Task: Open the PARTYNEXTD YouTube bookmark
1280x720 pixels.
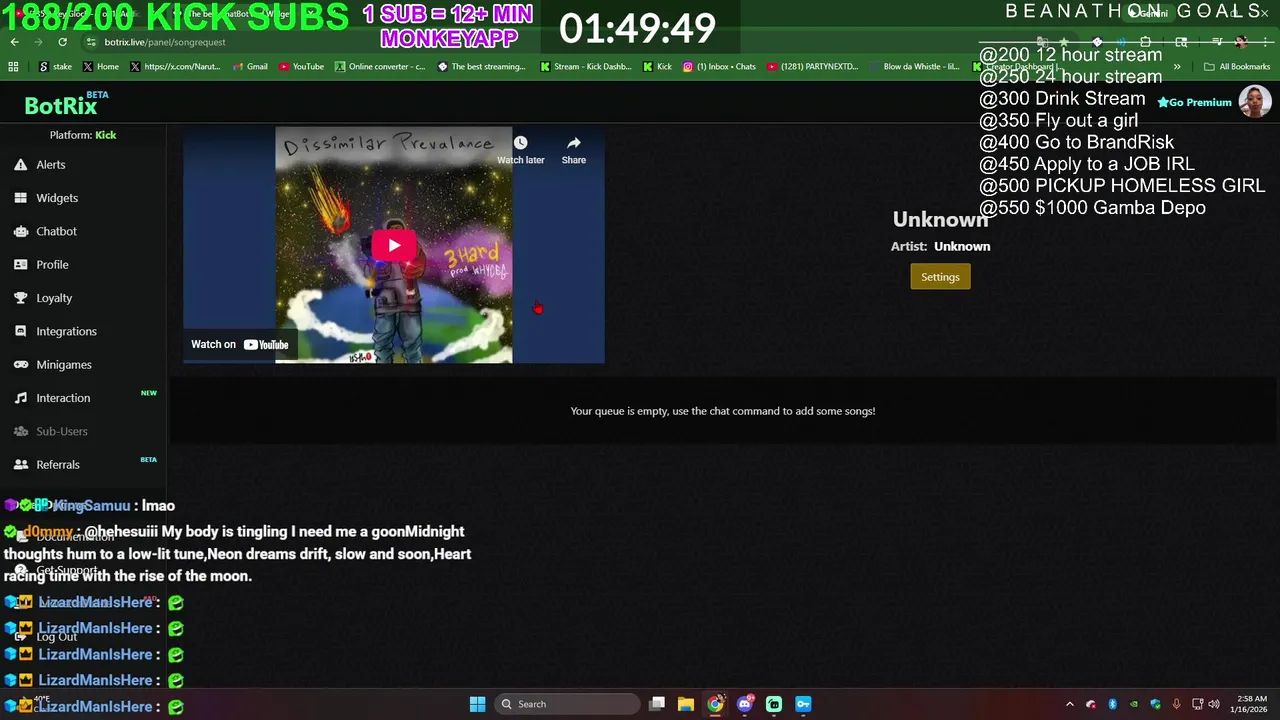Action: point(812,67)
